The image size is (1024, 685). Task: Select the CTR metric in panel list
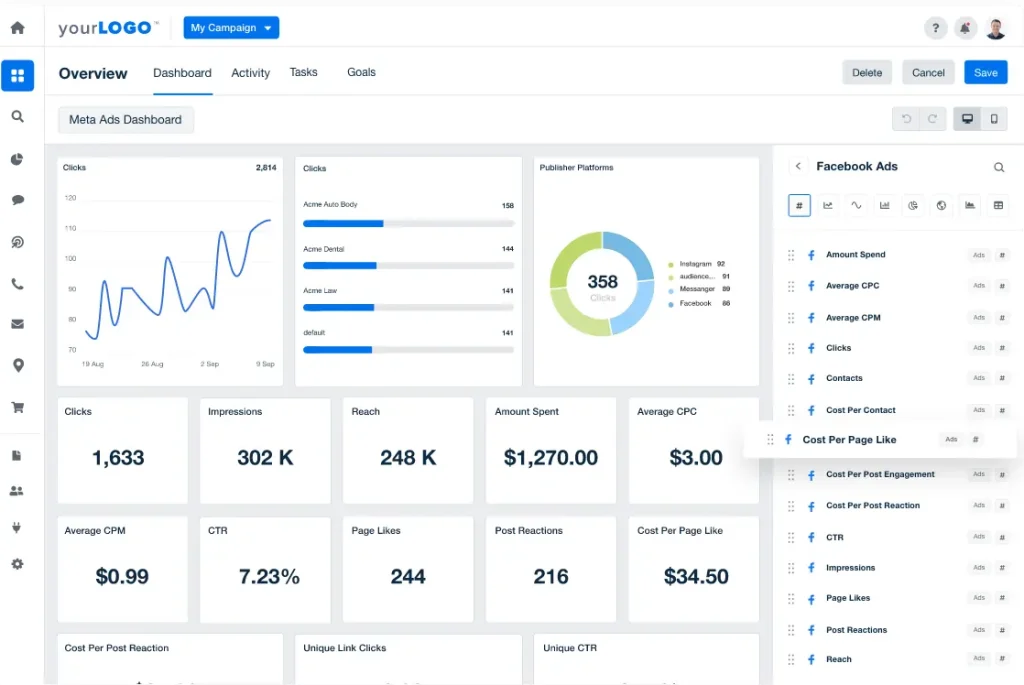pos(899,537)
